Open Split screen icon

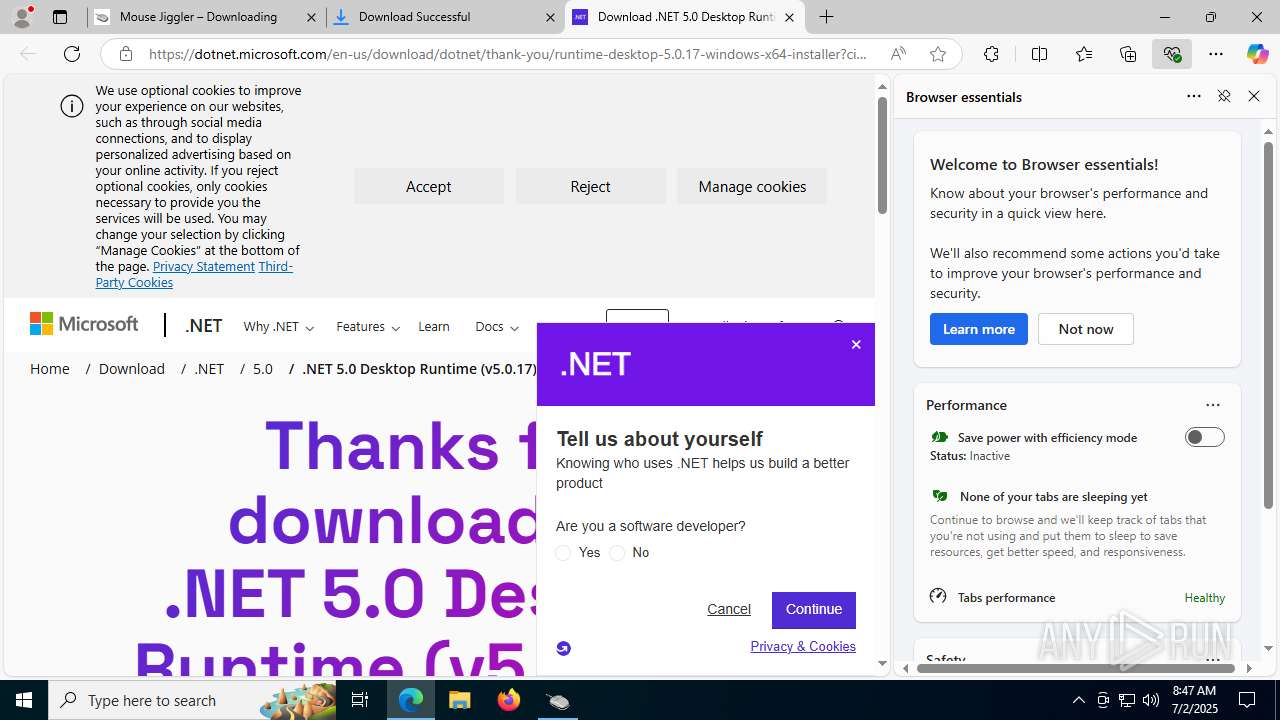[x=1039, y=54]
